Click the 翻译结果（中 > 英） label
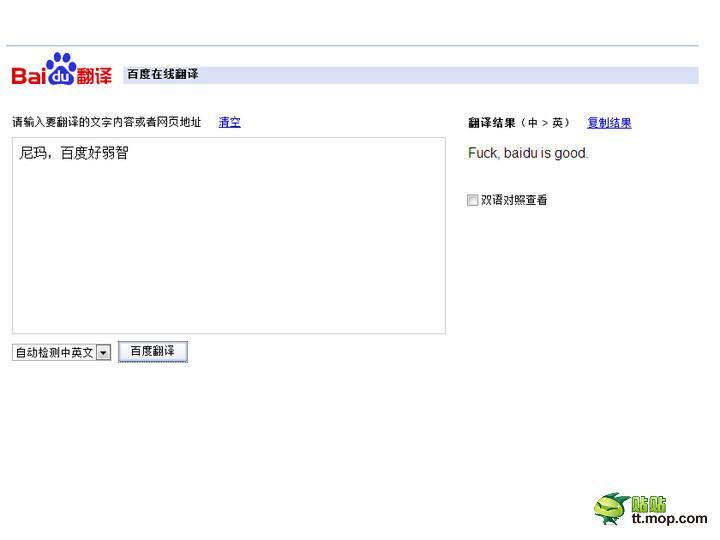 518,124
